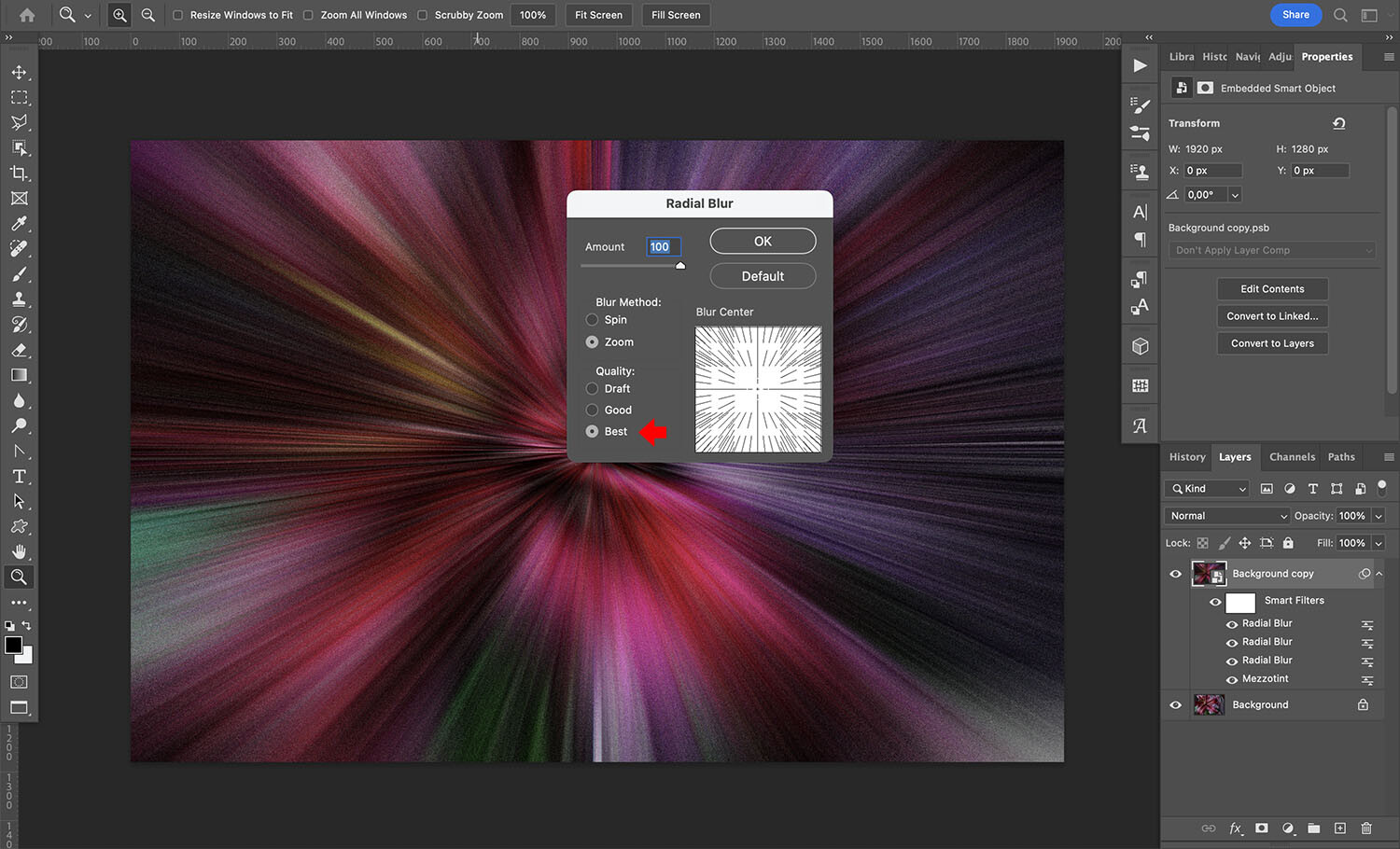Toggle Mezzotint smart filter visibility
Viewport: 1400px width, 849px height.
coord(1232,678)
